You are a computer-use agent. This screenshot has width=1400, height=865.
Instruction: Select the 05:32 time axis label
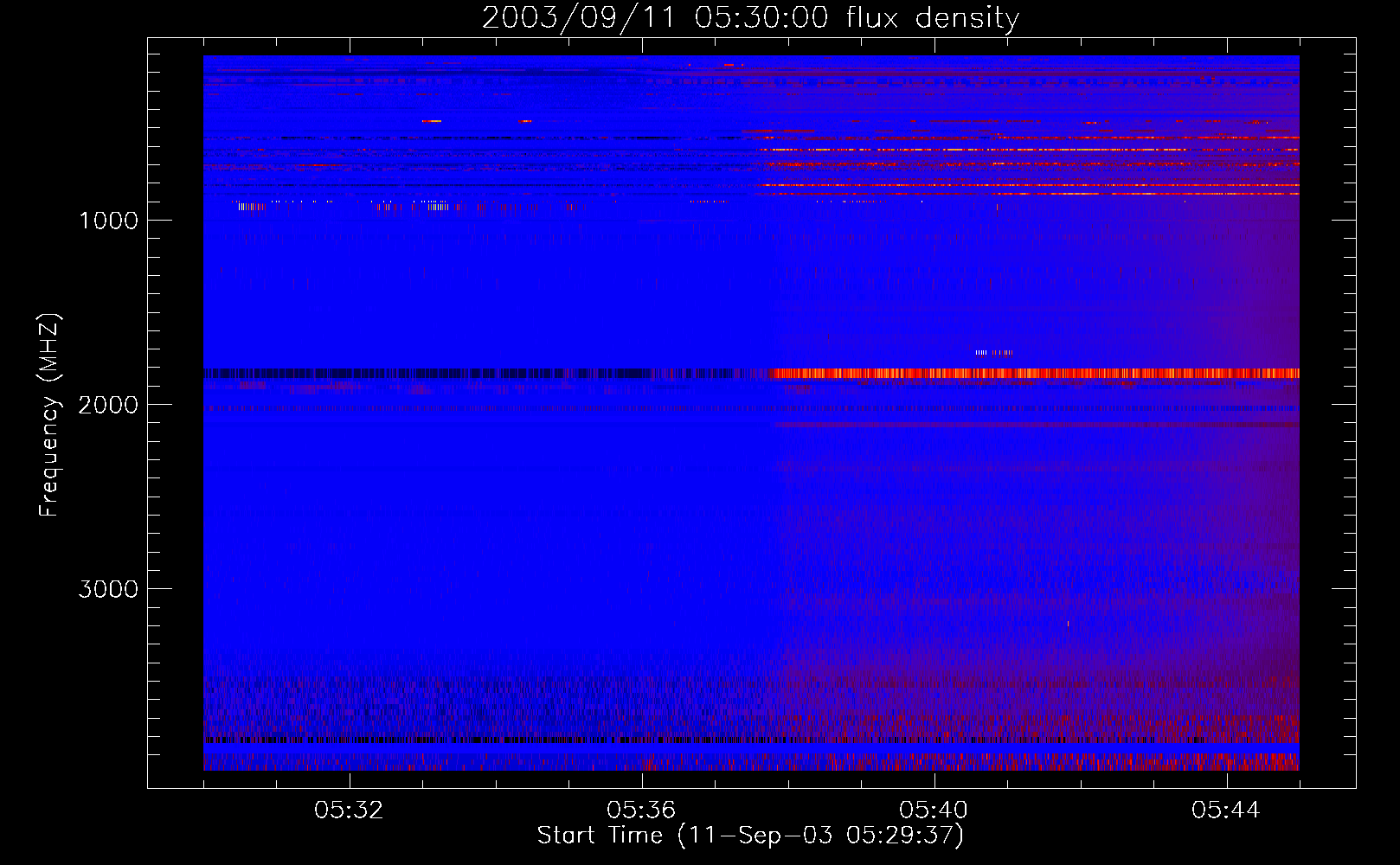[x=349, y=811]
